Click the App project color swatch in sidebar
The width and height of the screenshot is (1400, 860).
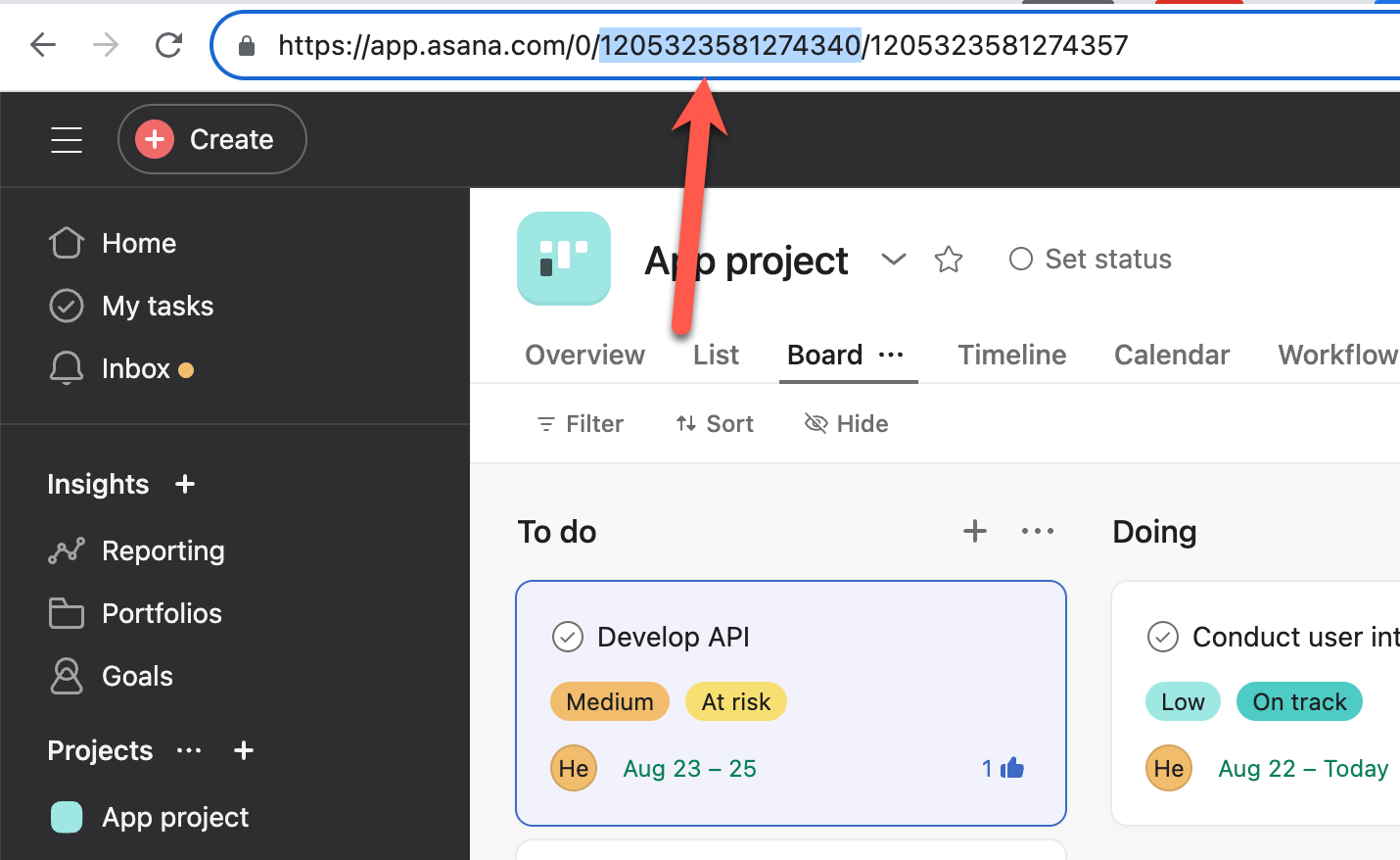click(67, 817)
